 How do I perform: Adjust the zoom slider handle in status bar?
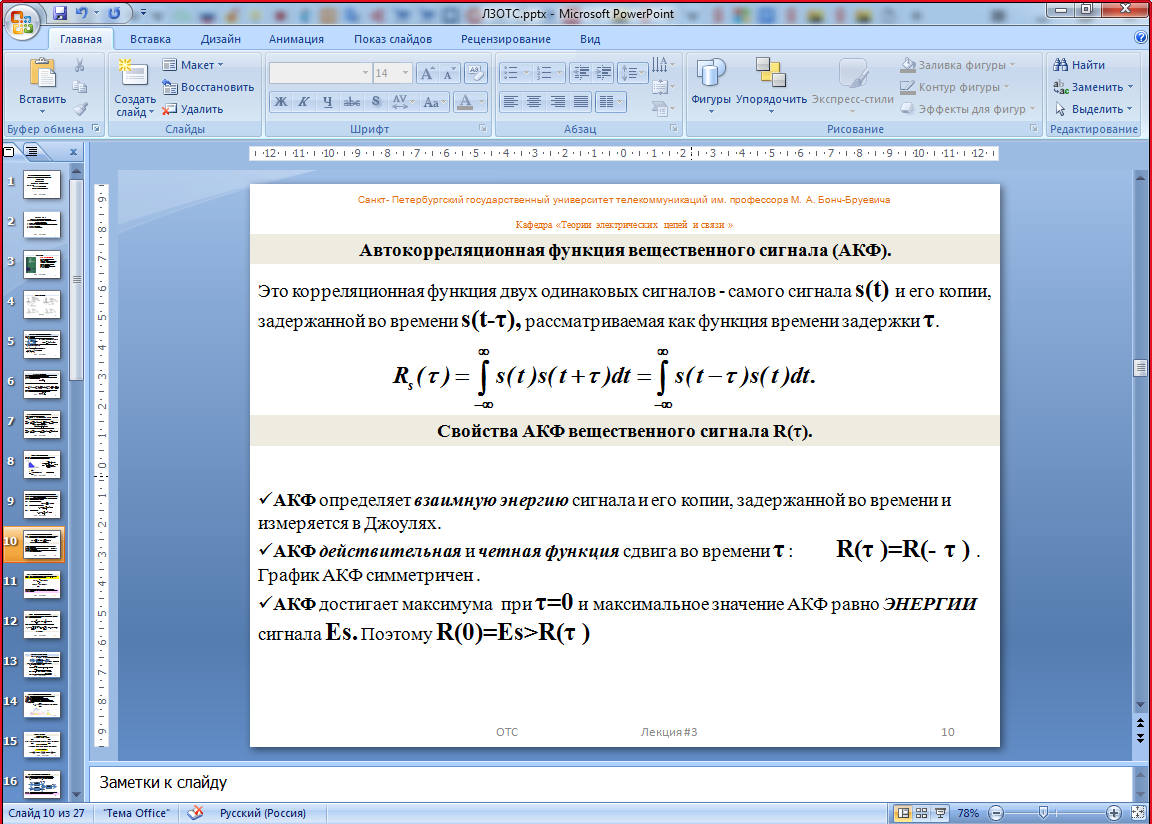pos(1042,813)
